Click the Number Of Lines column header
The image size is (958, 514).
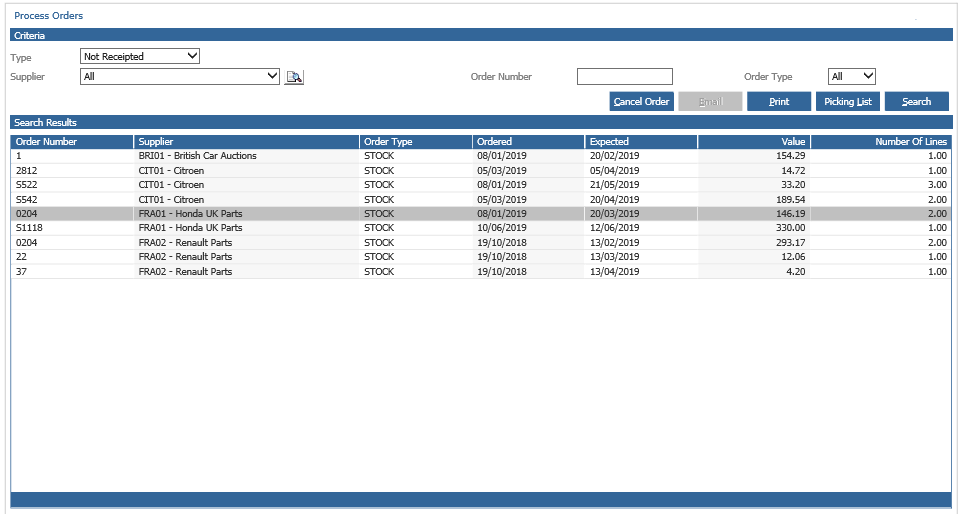coord(881,142)
